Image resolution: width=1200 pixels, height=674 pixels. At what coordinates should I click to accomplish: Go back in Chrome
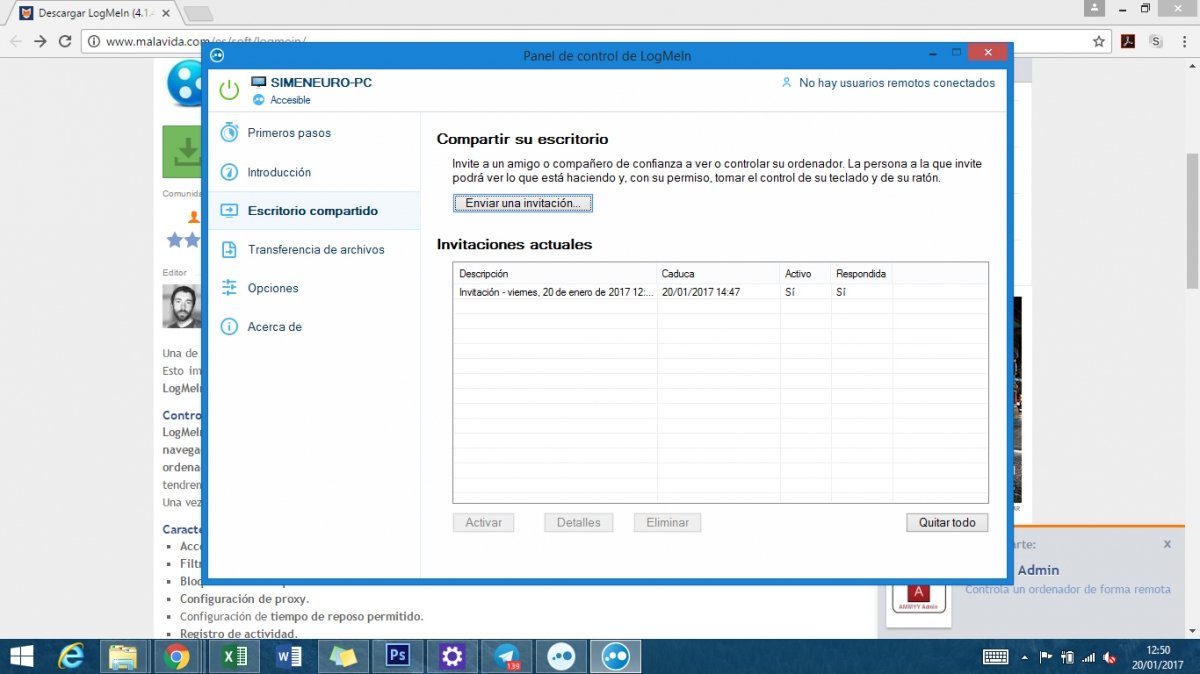15,41
